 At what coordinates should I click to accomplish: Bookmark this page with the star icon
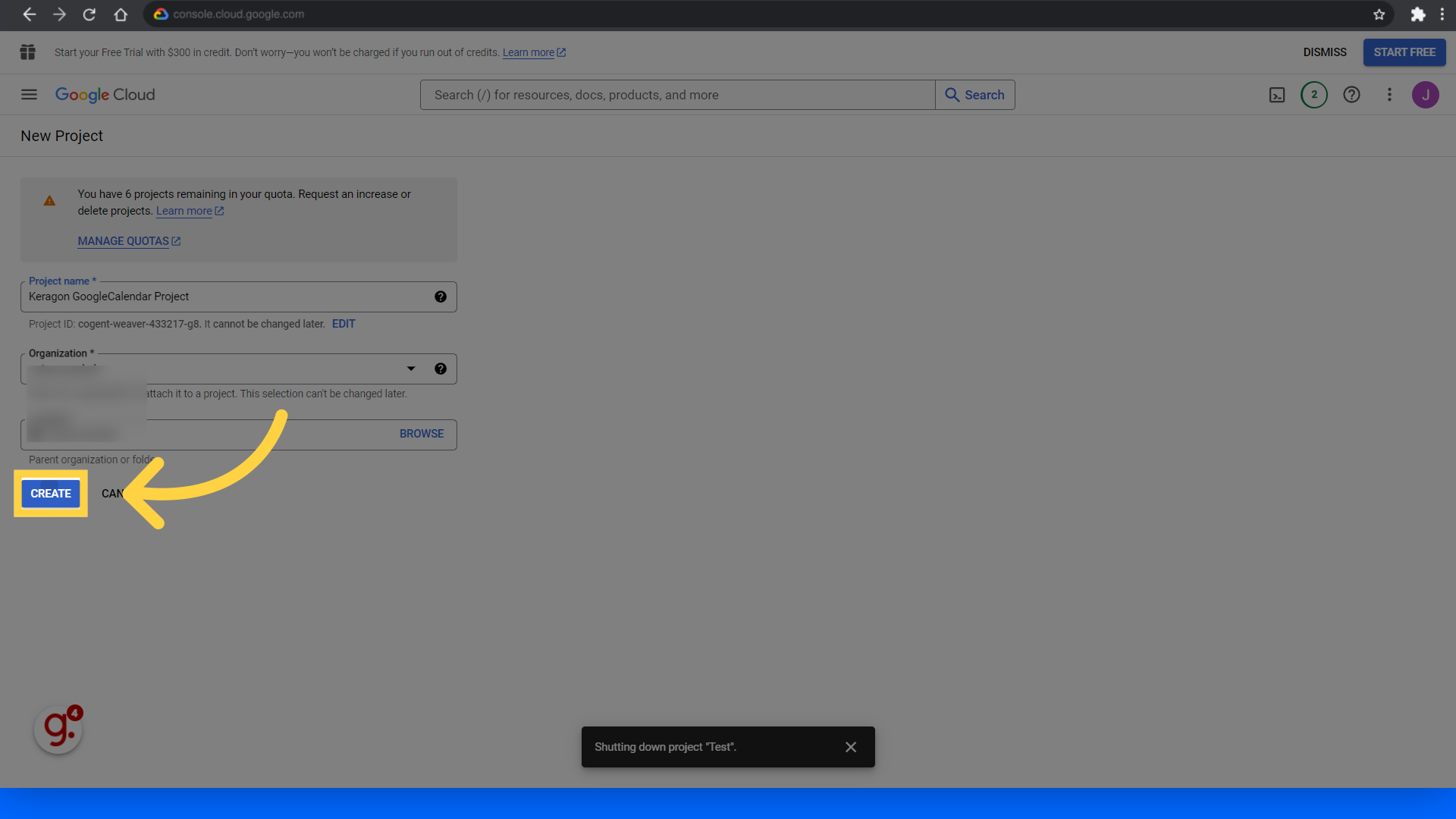pos(1379,14)
